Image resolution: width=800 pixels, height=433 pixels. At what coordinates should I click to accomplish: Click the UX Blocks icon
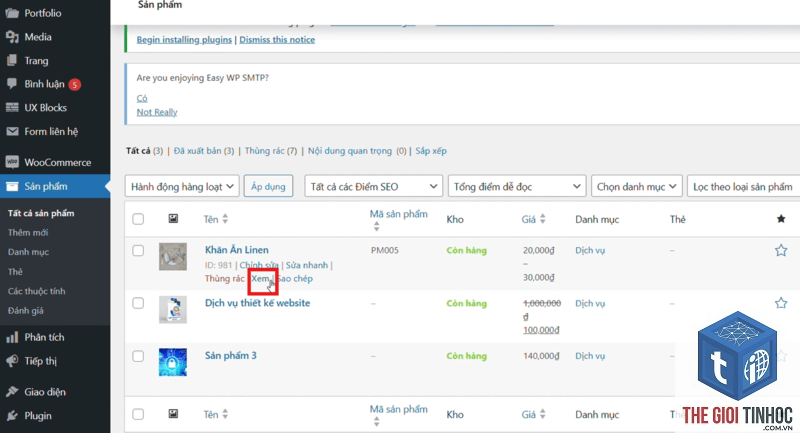12,108
